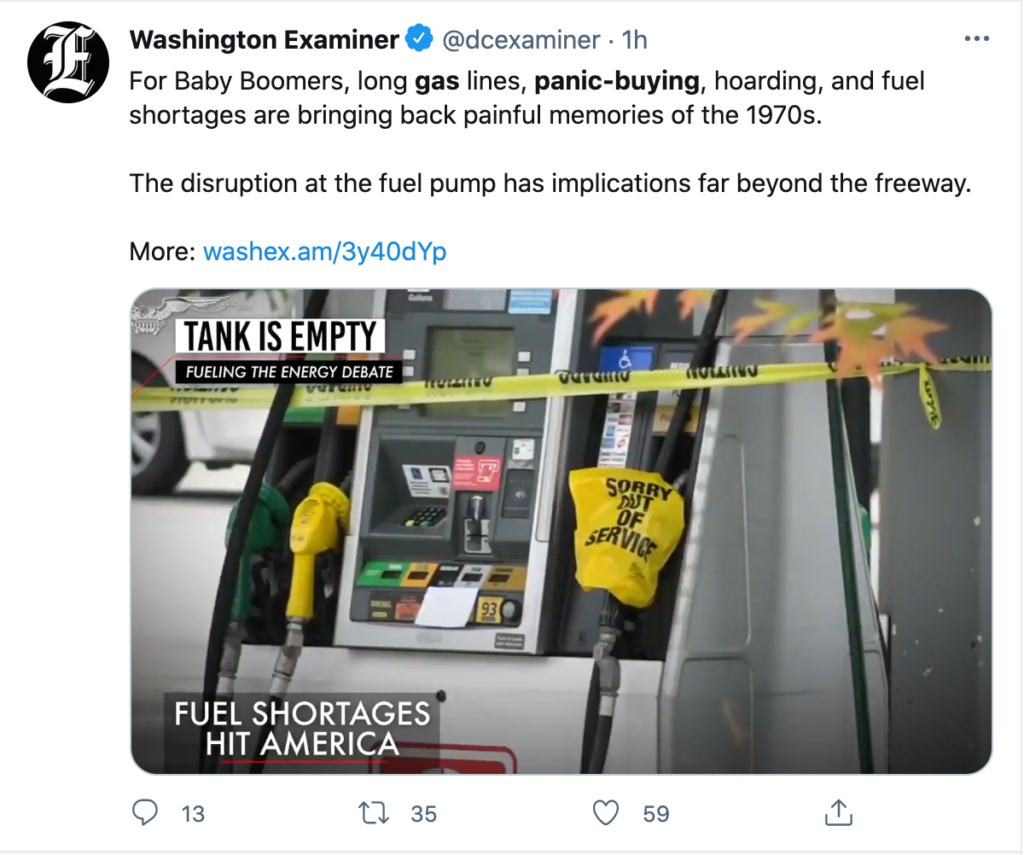
Task: Click the "FUEL SHORTAGES HIT AMERICA" video caption
Action: (x=302, y=728)
